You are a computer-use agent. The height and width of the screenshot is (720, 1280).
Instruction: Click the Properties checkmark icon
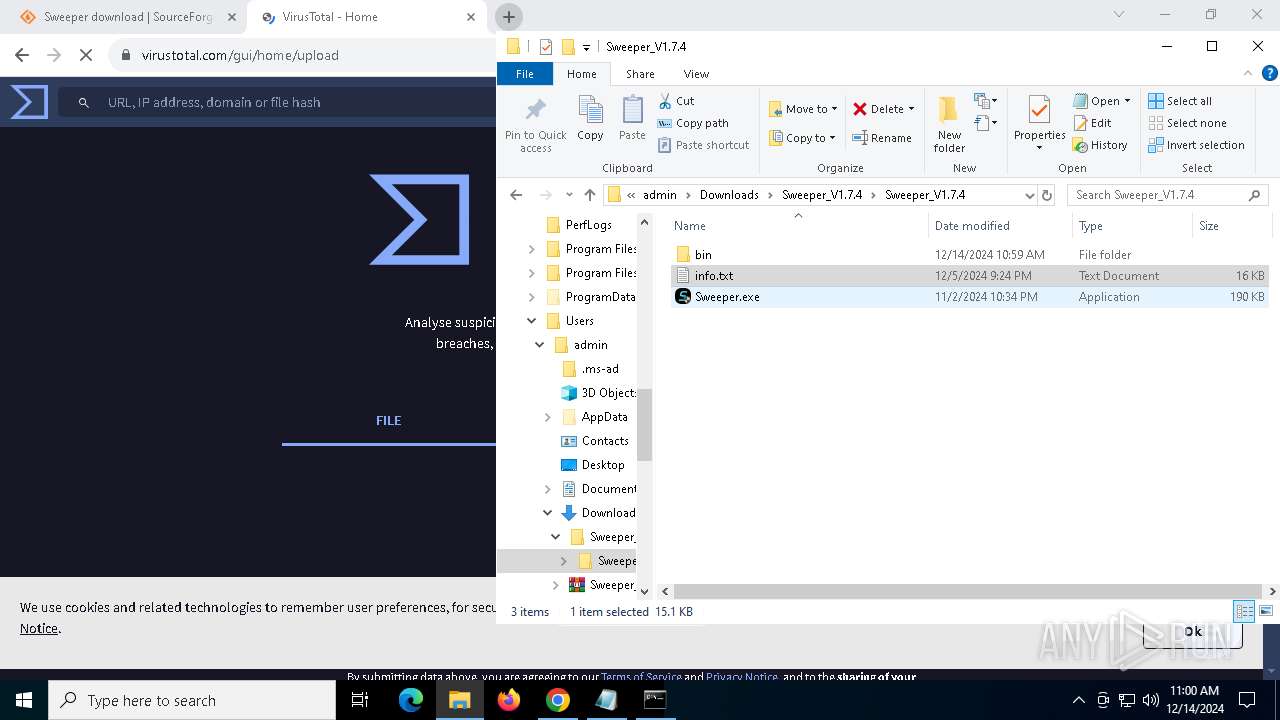(x=1039, y=109)
